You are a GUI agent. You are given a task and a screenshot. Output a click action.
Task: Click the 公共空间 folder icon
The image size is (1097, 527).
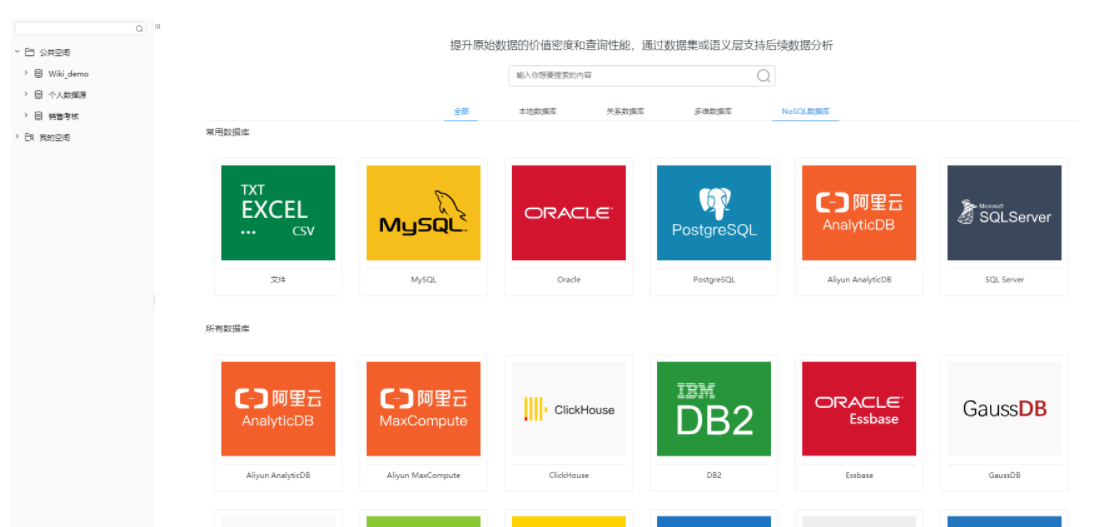(29, 52)
